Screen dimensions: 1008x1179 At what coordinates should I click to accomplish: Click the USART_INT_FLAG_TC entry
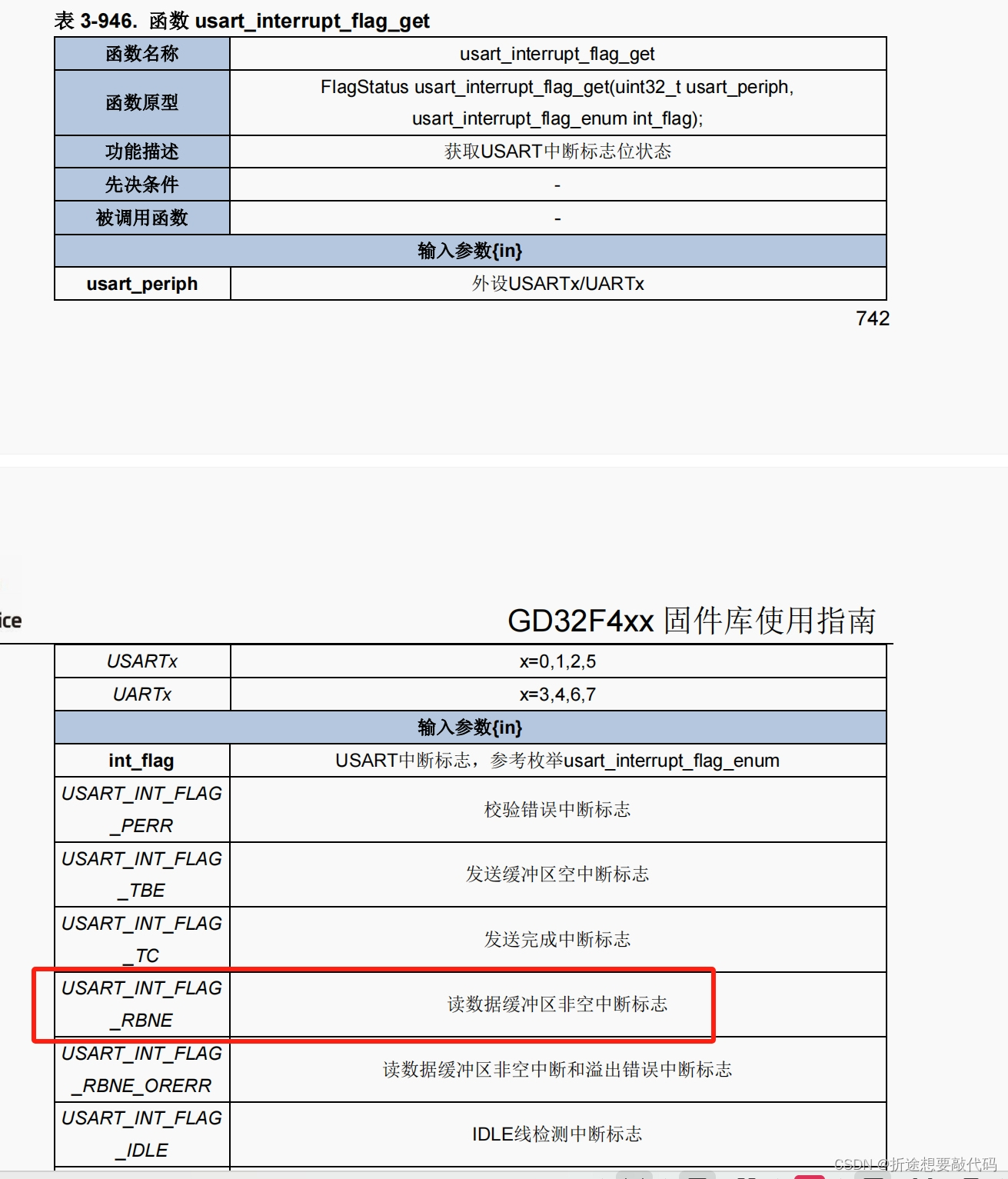click(x=141, y=939)
